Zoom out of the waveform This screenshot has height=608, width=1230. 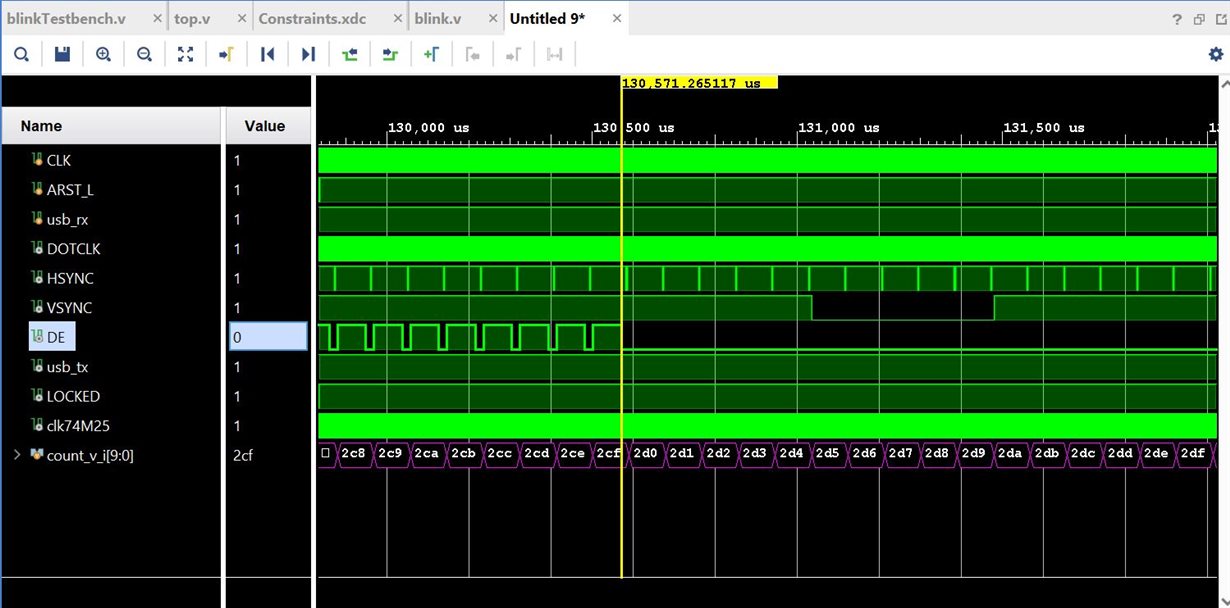pyautogui.click(x=144, y=55)
